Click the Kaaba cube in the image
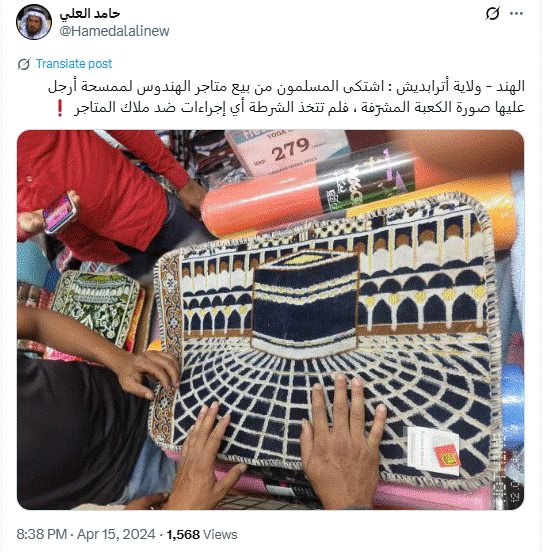Viewport: 543px width, 552px height. 305,303
